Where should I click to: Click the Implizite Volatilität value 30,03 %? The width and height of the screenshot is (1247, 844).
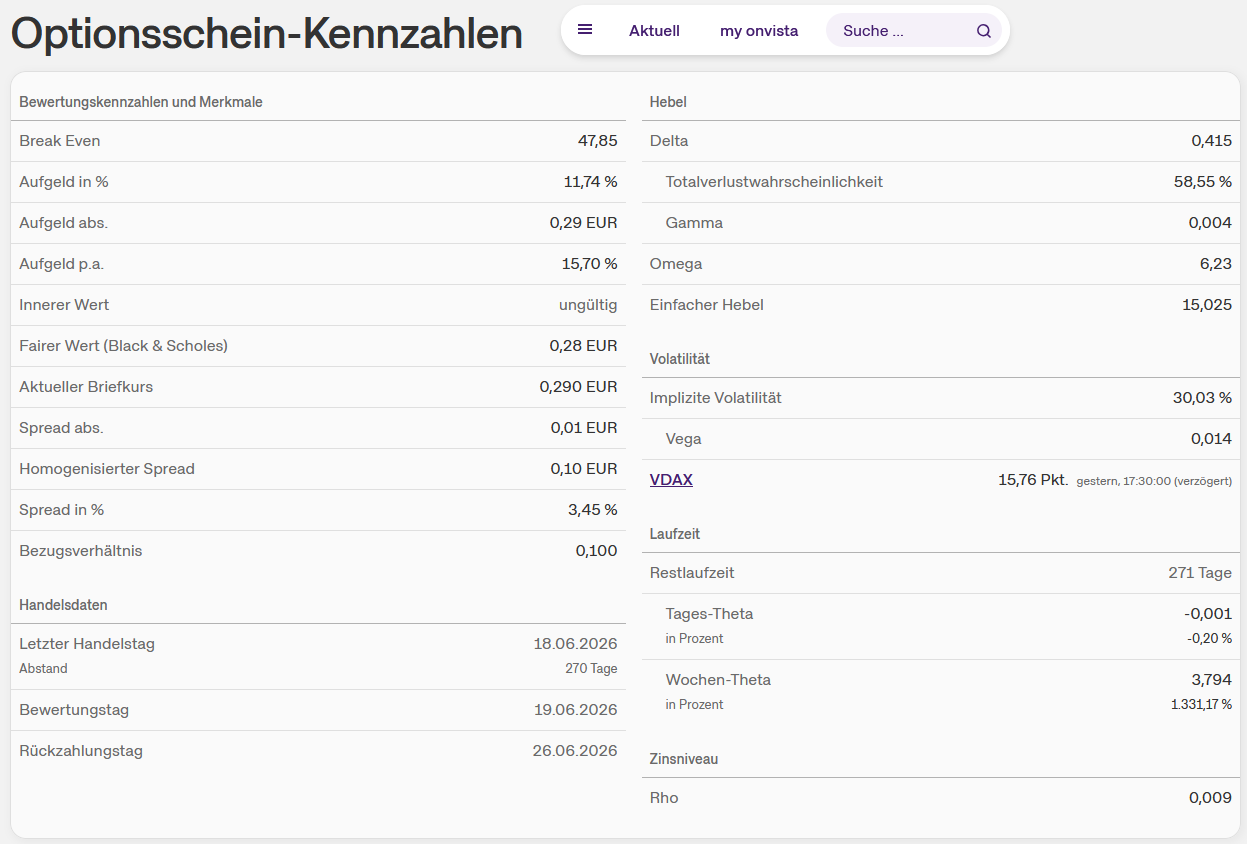click(1202, 398)
